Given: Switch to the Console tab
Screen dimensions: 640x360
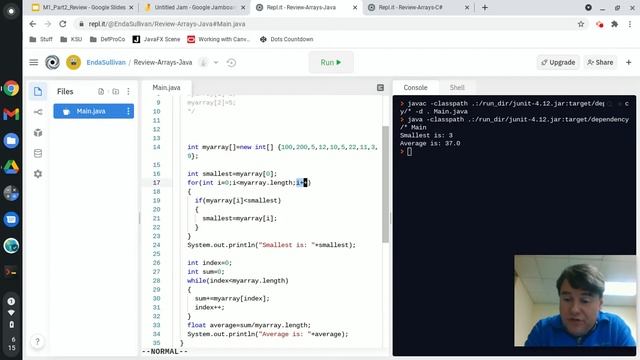Looking at the screenshot, I should (415, 87).
